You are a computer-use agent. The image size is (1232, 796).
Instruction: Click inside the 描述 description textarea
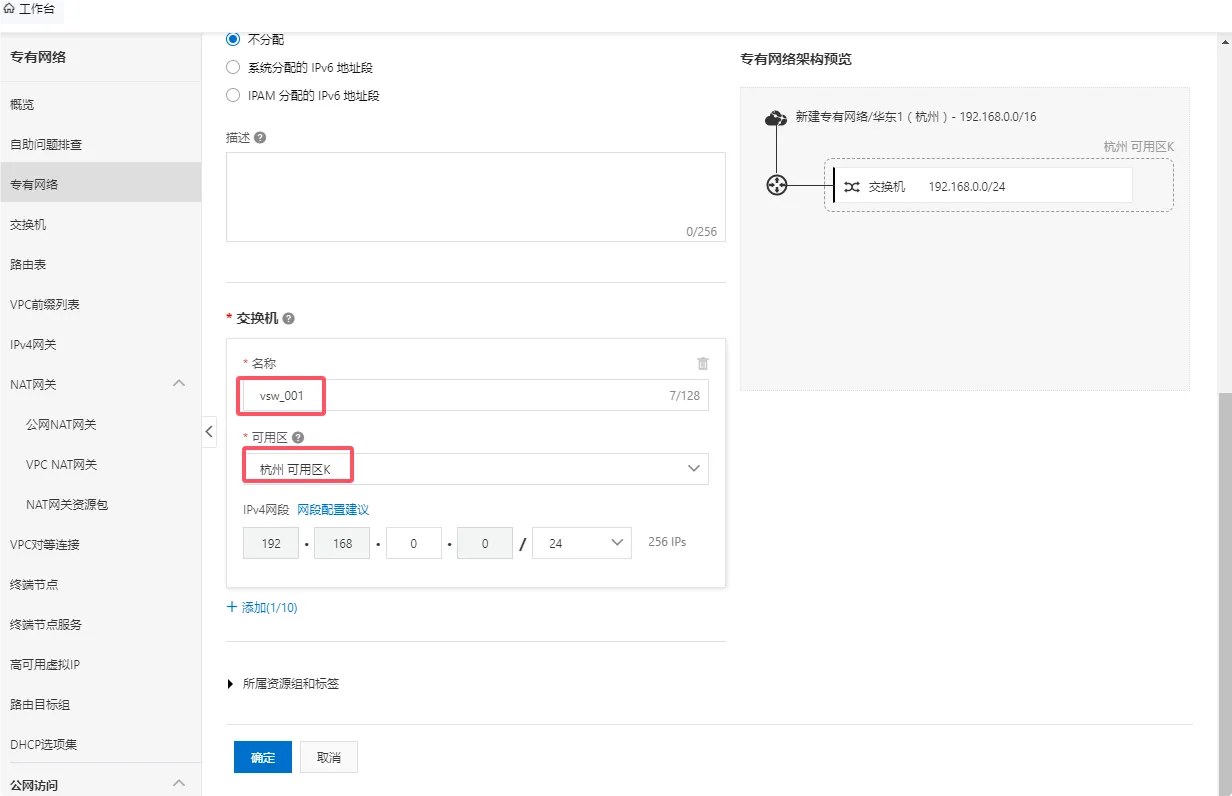pyautogui.click(x=475, y=195)
